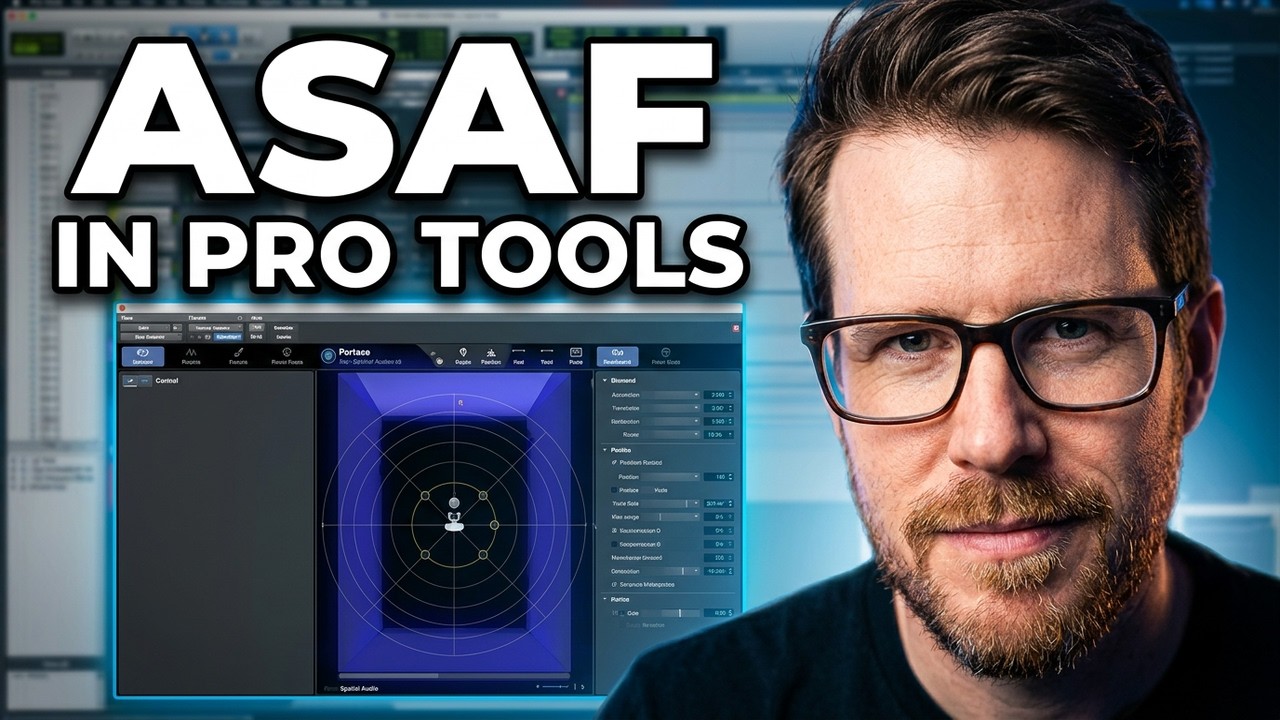Click the map pin icon beside Portace
Screen dimensions: 1280x720
[463, 352]
